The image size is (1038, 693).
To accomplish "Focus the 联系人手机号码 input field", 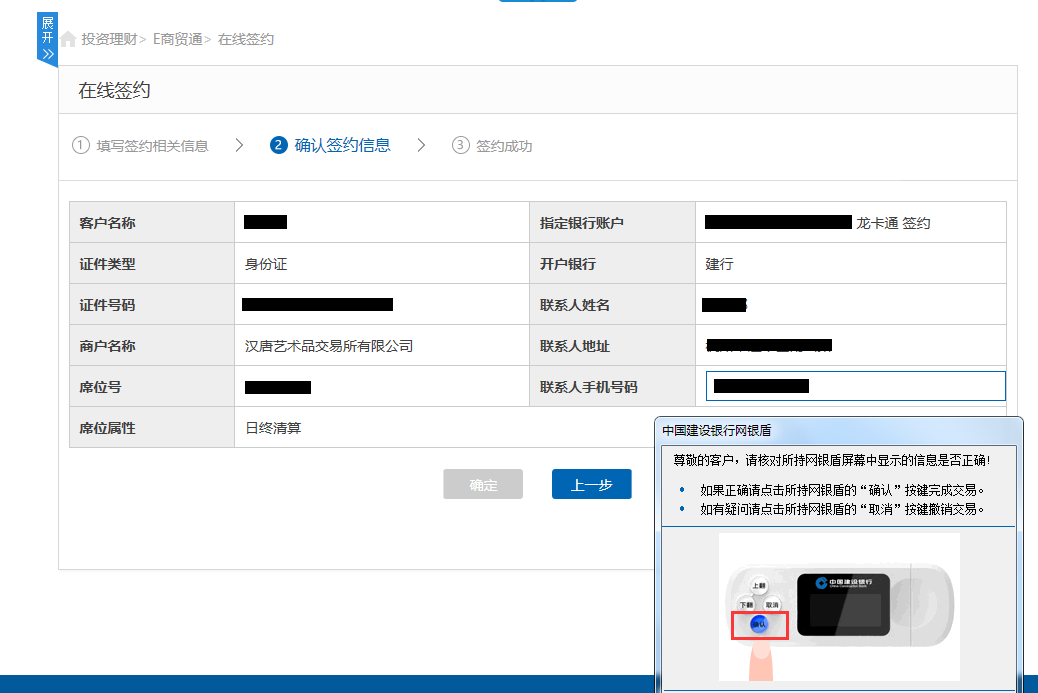I will tap(856, 386).
